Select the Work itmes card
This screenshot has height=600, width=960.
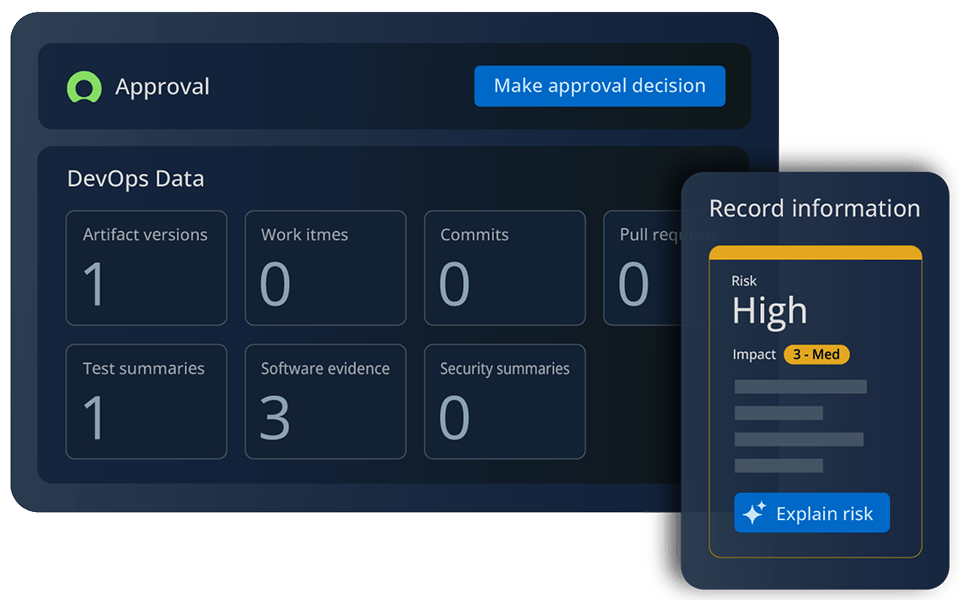(x=325, y=268)
